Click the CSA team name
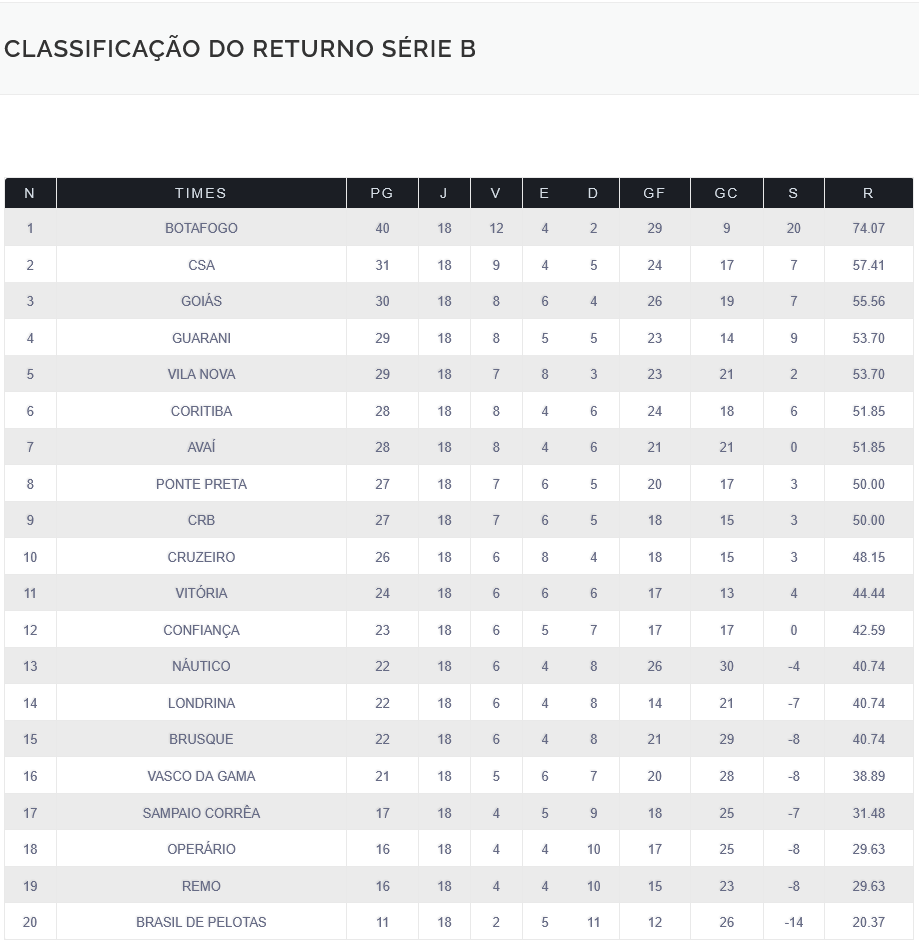 pyautogui.click(x=201, y=265)
